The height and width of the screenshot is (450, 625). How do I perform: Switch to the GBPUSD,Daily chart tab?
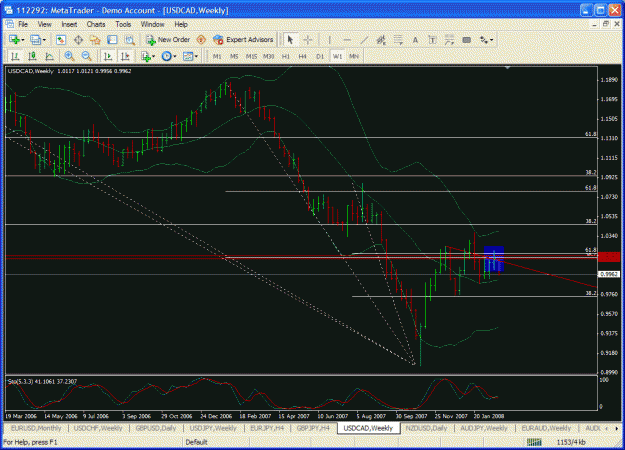(156, 428)
